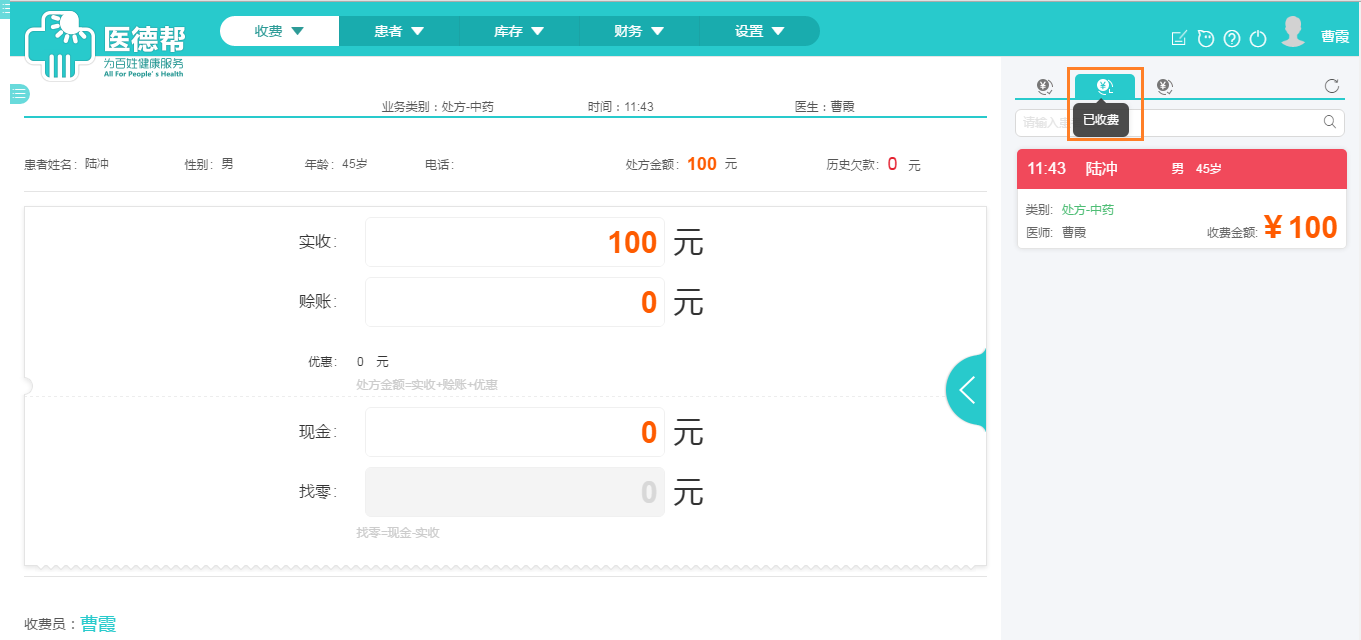Click the cashier name 曹霞 at bottom
Viewport: 1361px width, 640px height.
pos(98,624)
